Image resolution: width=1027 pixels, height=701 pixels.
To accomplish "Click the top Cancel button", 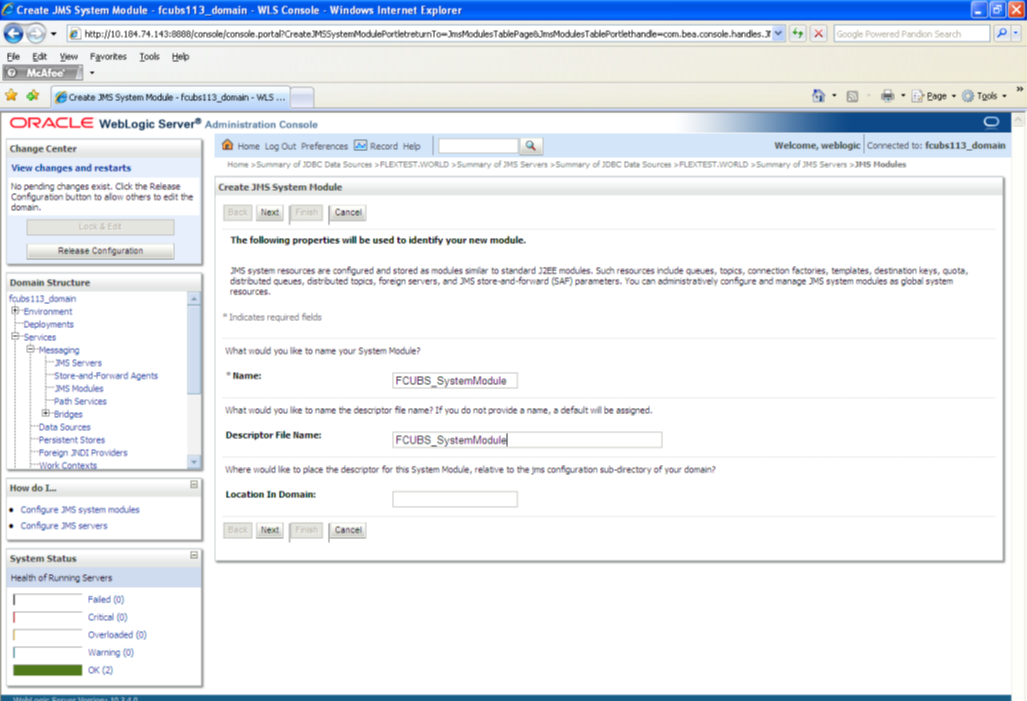I will [348, 212].
